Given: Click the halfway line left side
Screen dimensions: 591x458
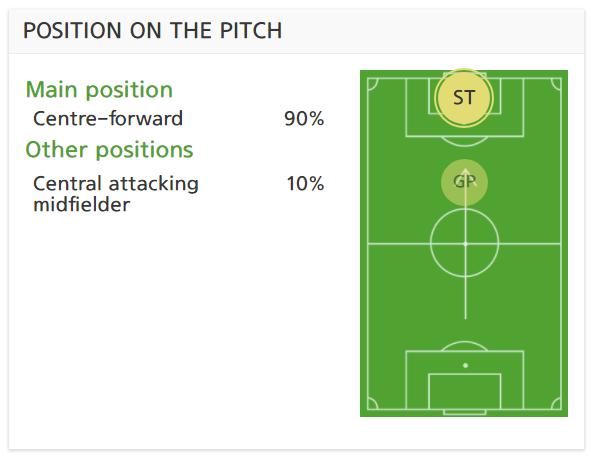Looking at the screenshot, I should point(398,244).
